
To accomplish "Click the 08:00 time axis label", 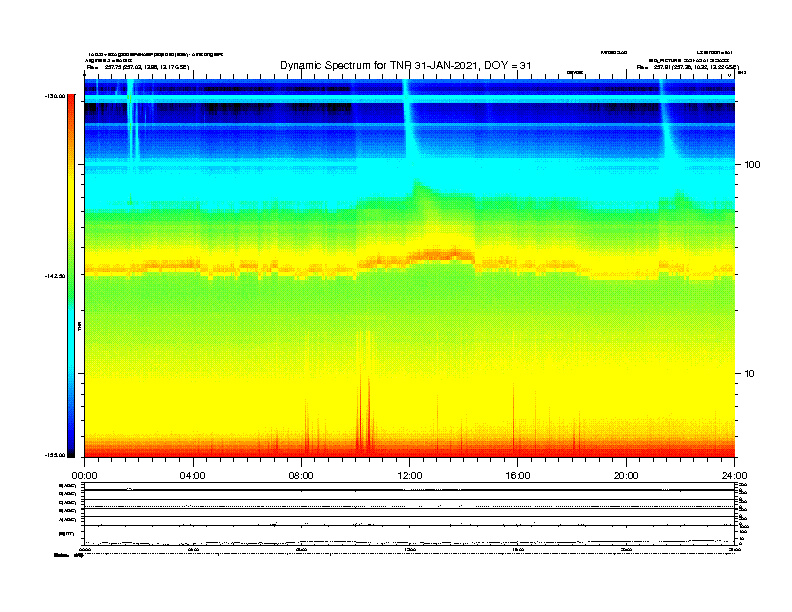I will pos(301,476).
